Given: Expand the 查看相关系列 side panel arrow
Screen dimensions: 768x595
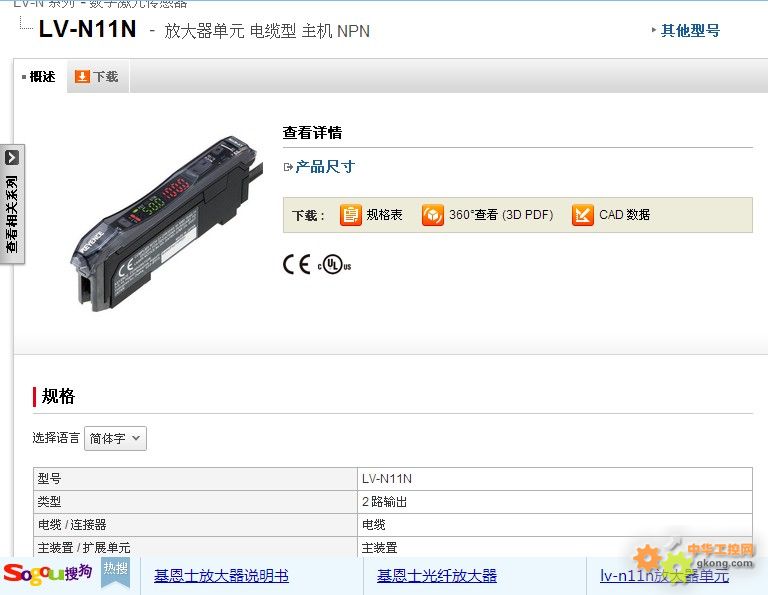Looking at the screenshot, I should (12, 158).
